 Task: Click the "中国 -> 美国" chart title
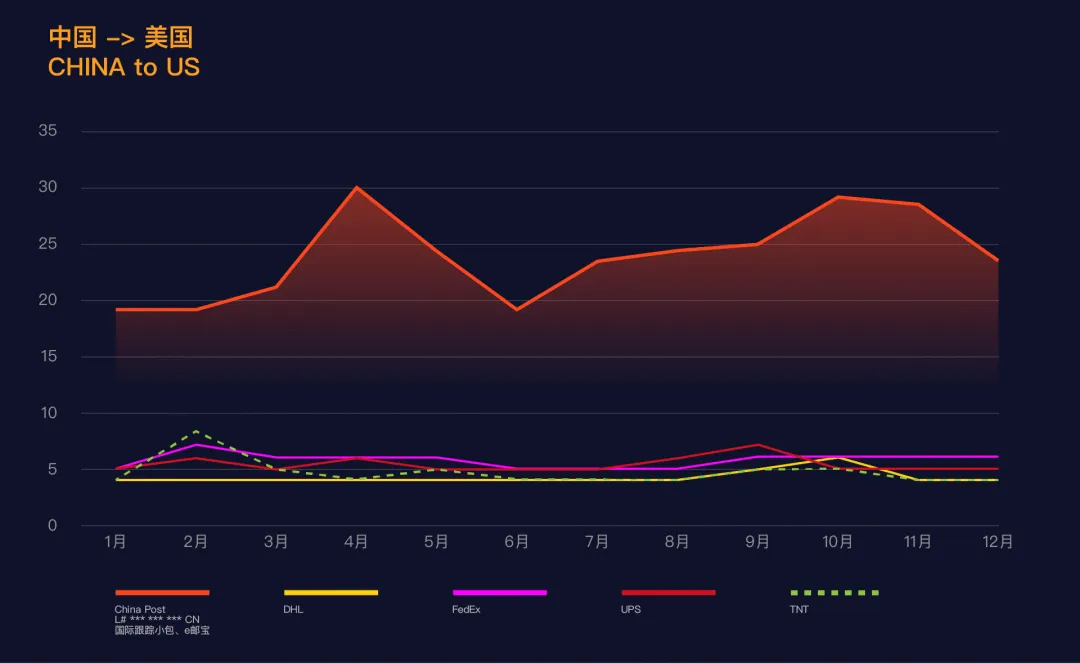pyautogui.click(x=121, y=37)
